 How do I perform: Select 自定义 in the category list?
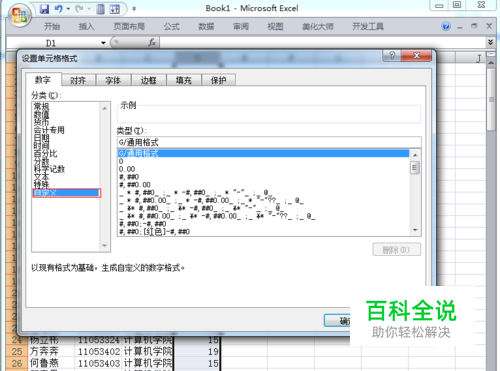pos(66,193)
